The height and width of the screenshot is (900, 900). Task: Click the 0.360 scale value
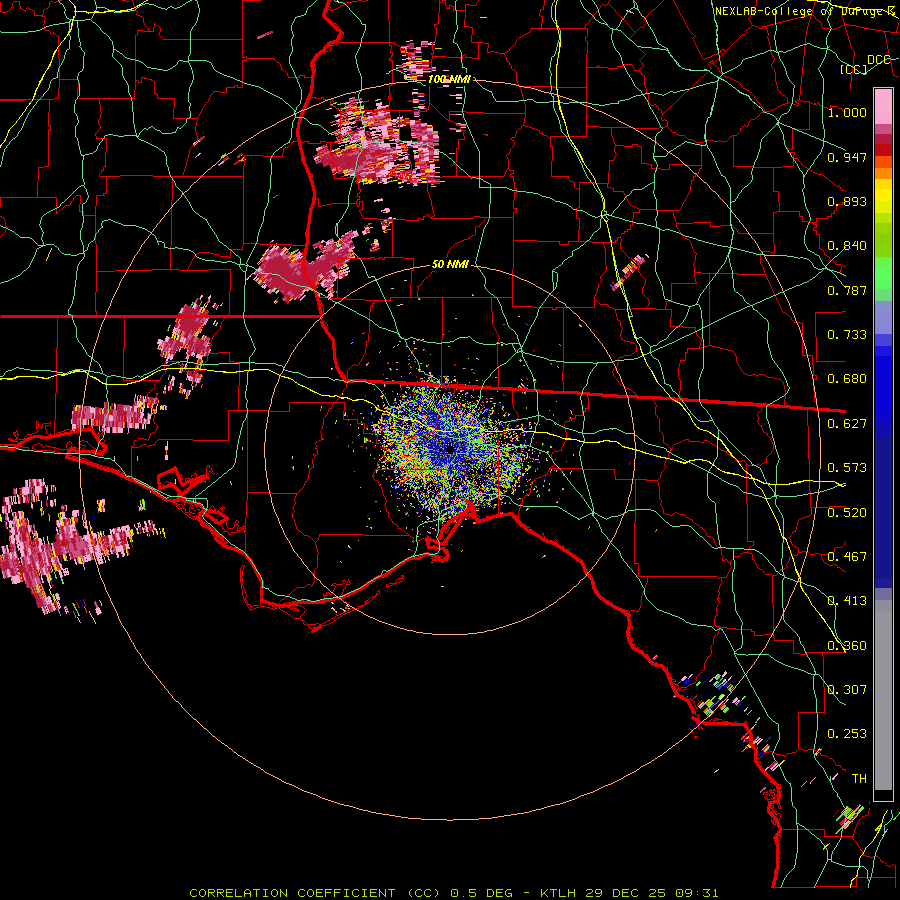tap(847, 646)
